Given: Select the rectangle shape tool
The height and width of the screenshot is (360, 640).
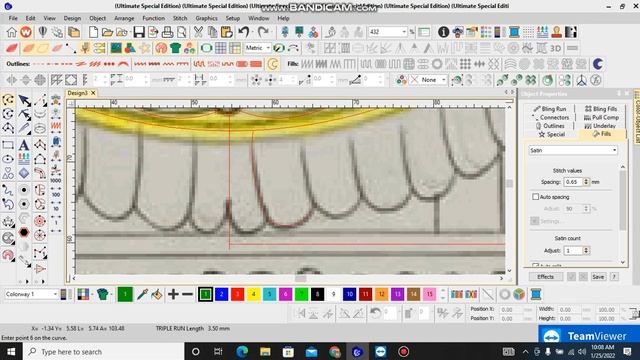Looking at the screenshot, I should tap(8, 145).
